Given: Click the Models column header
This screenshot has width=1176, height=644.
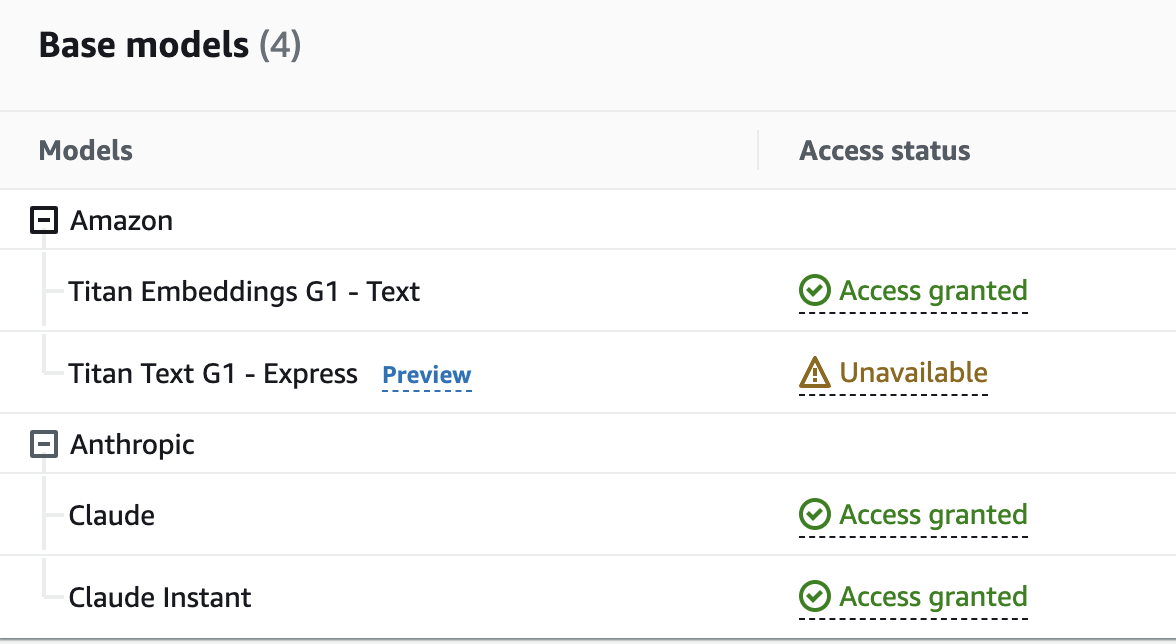Looking at the screenshot, I should pyautogui.click(x=86, y=151).
